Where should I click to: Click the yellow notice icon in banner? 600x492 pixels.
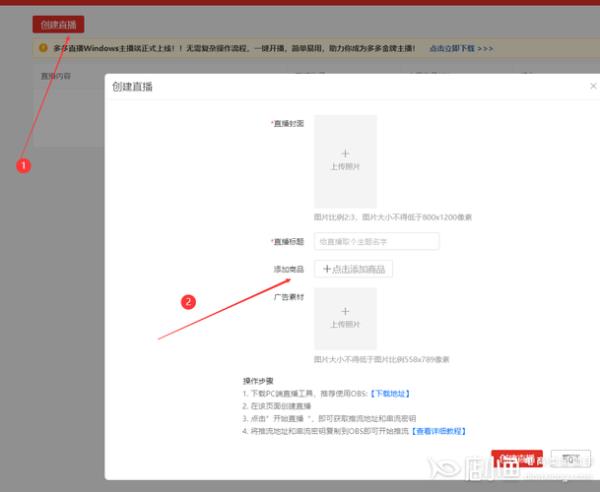click(x=43, y=48)
